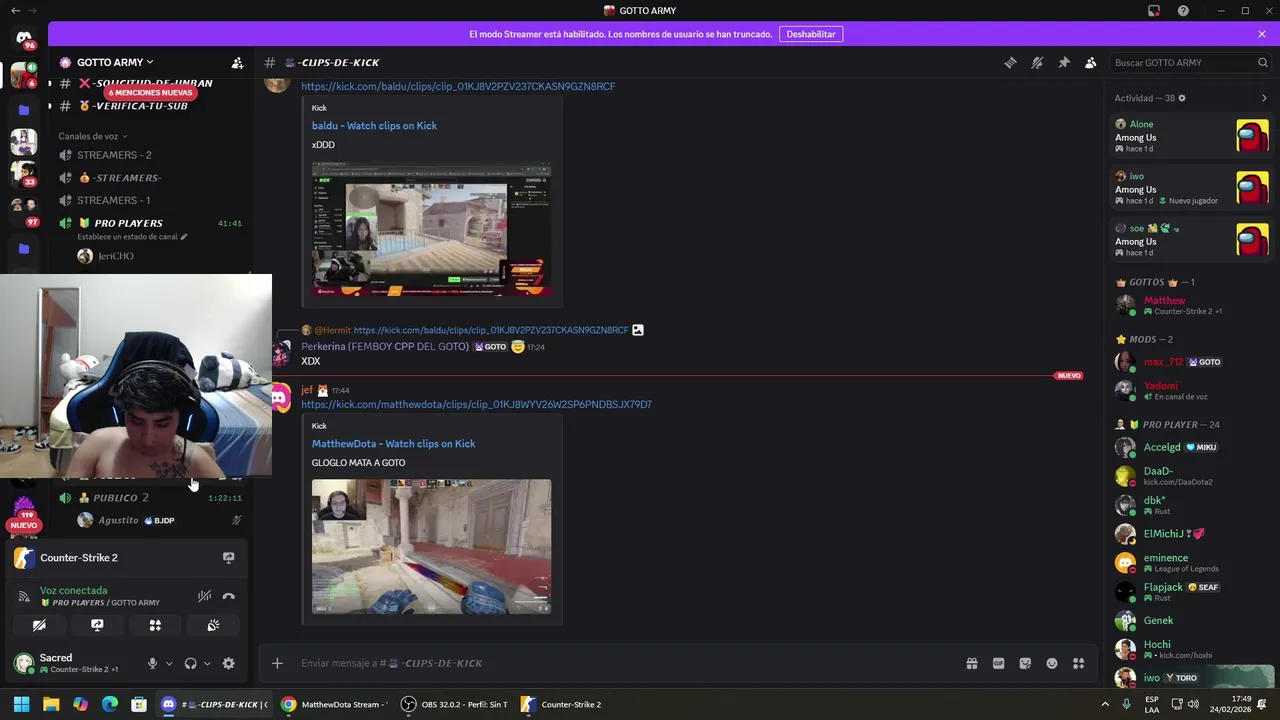This screenshot has height=720, width=1280.
Task: Open the soundboard
Action: coord(213,625)
